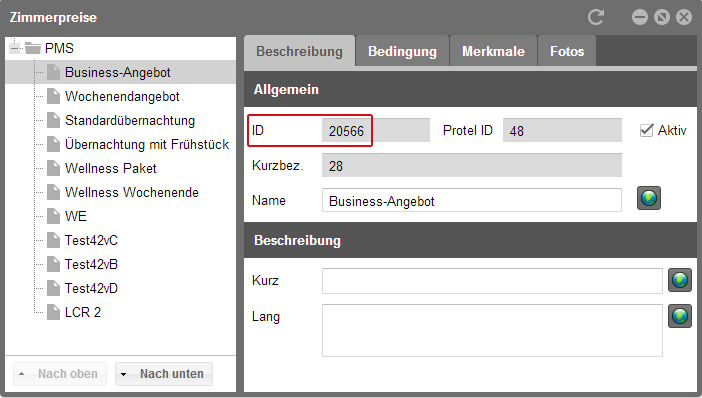Click the Nach unten button
Screen dimensions: 702x398
click(x=164, y=374)
